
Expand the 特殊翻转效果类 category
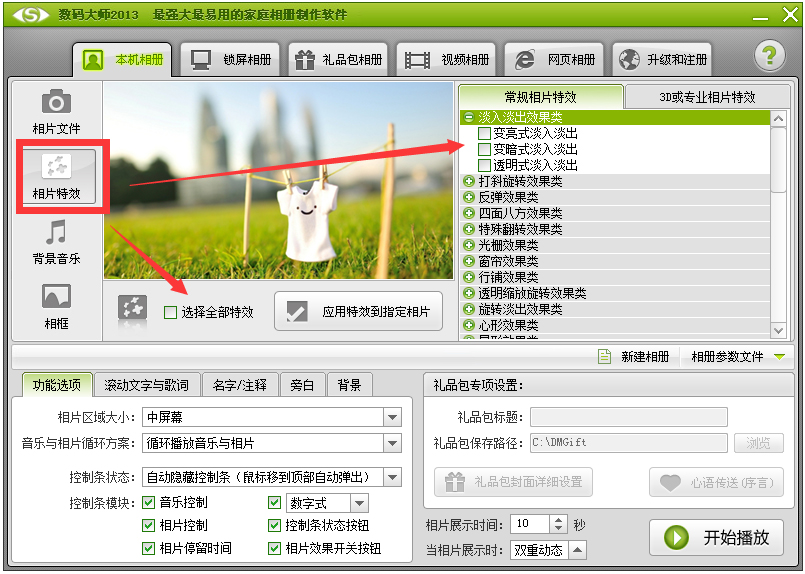click(x=468, y=229)
